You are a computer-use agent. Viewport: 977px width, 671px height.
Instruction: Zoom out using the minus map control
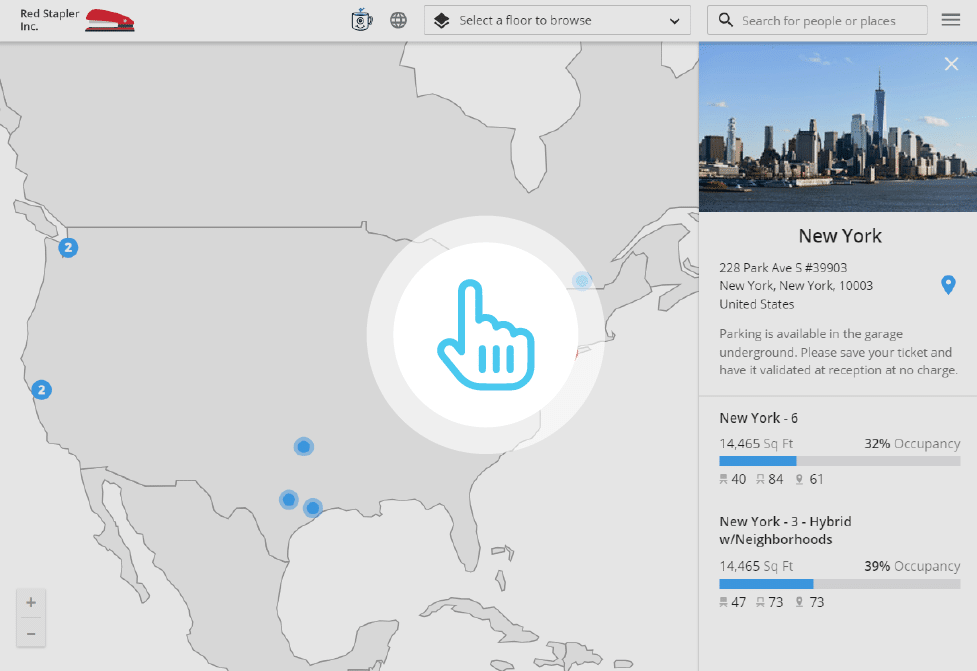click(x=30, y=633)
